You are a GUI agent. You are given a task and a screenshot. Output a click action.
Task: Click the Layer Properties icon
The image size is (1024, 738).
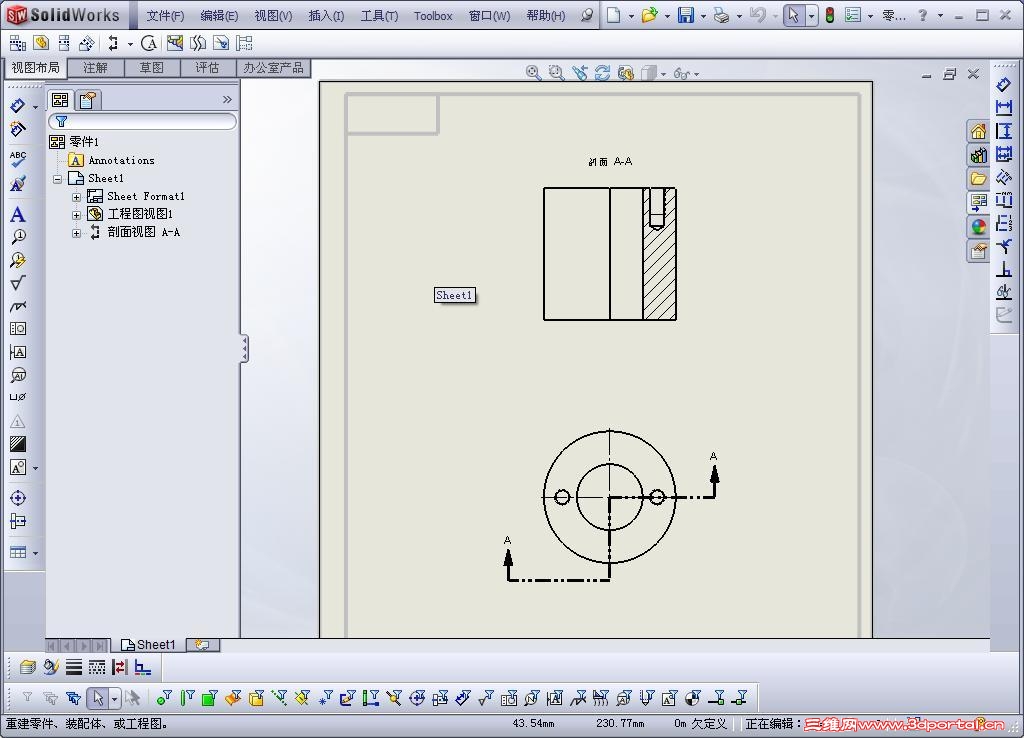27,667
